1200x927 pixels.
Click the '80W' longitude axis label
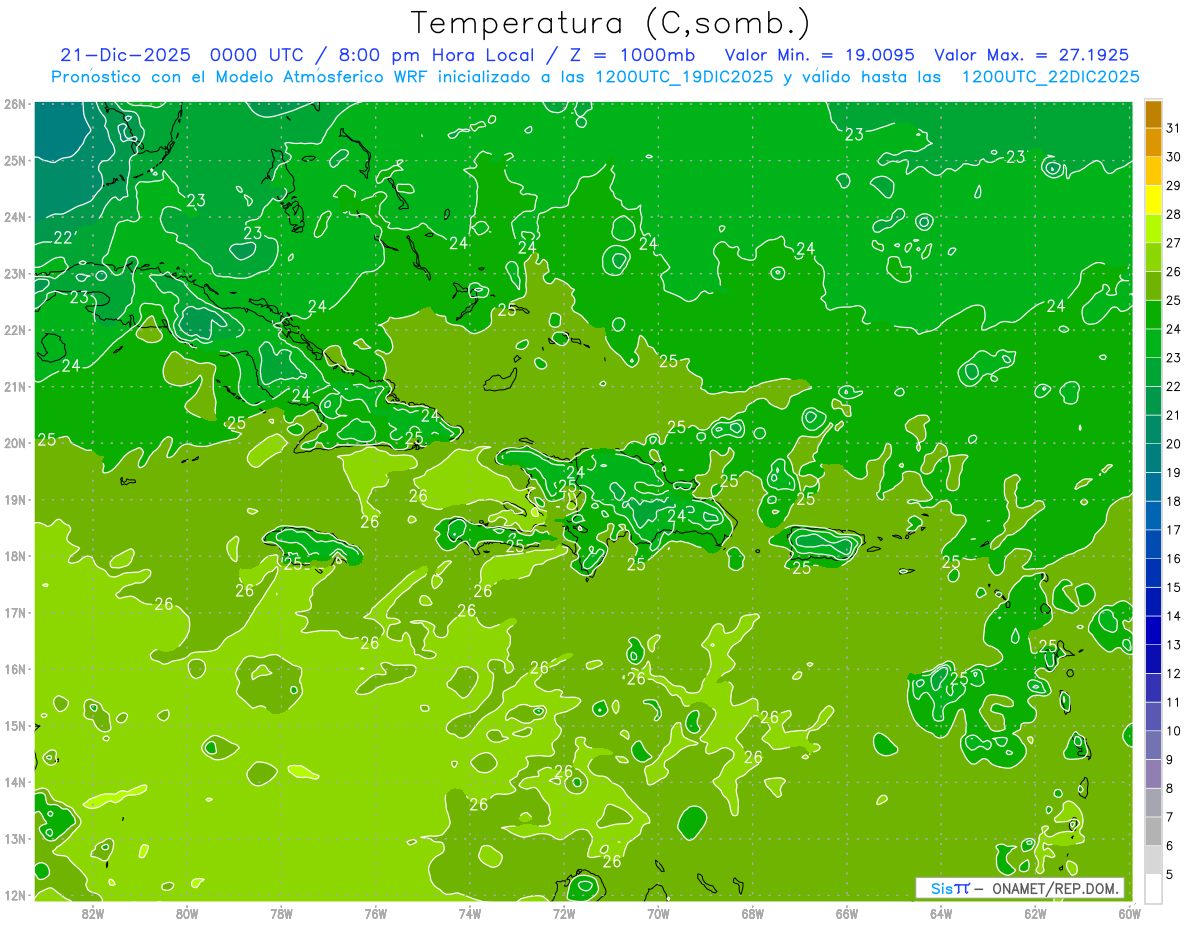point(187,914)
